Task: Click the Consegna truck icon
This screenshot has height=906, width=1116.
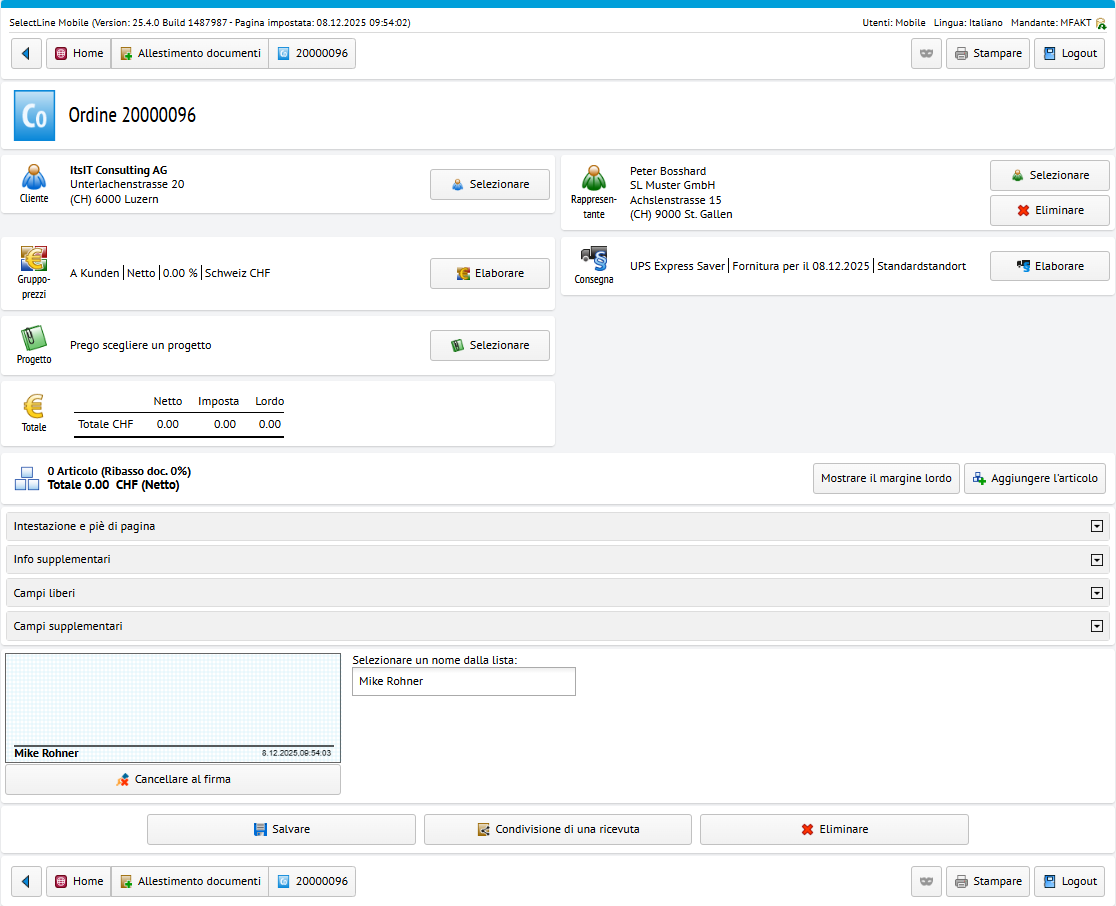Action: (594, 258)
